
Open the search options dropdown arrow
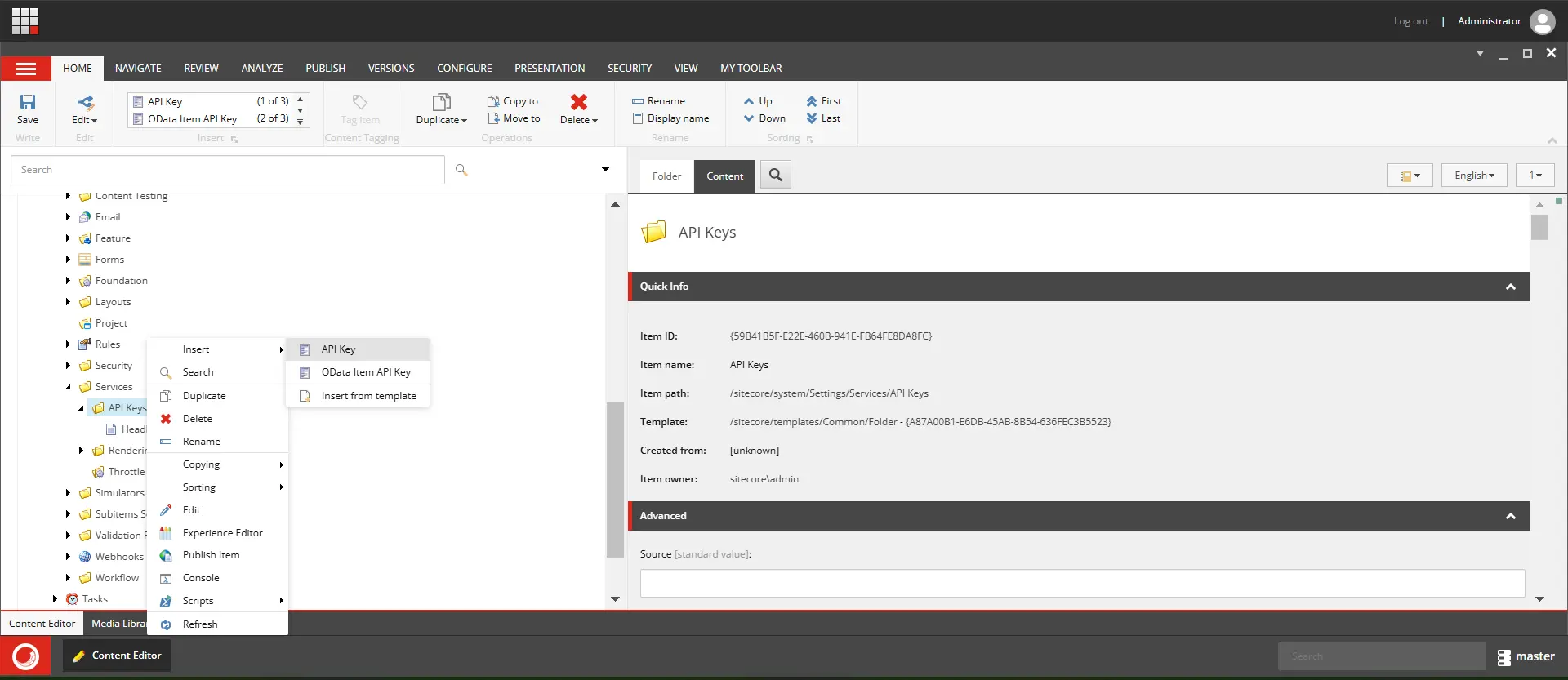tap(605, 170)
